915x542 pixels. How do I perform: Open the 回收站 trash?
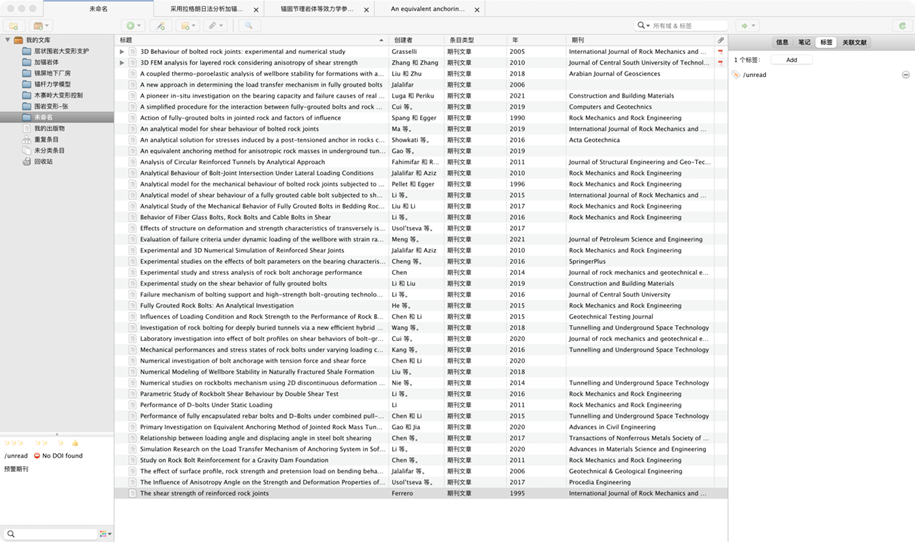tap(43, 162)
